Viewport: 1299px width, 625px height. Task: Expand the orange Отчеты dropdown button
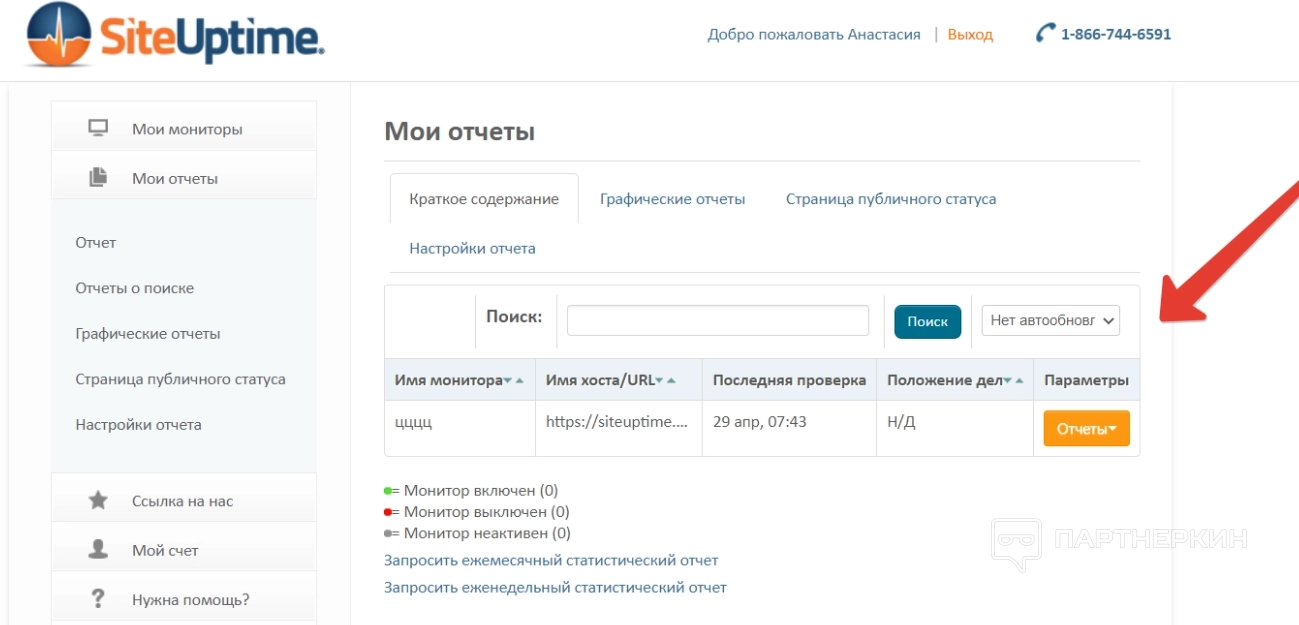point(1086,429)
